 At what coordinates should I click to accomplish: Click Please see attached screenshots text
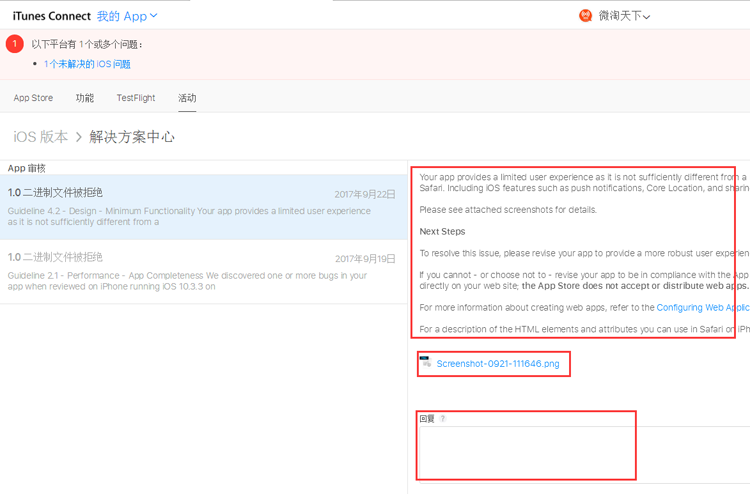[x=508, y=209]
